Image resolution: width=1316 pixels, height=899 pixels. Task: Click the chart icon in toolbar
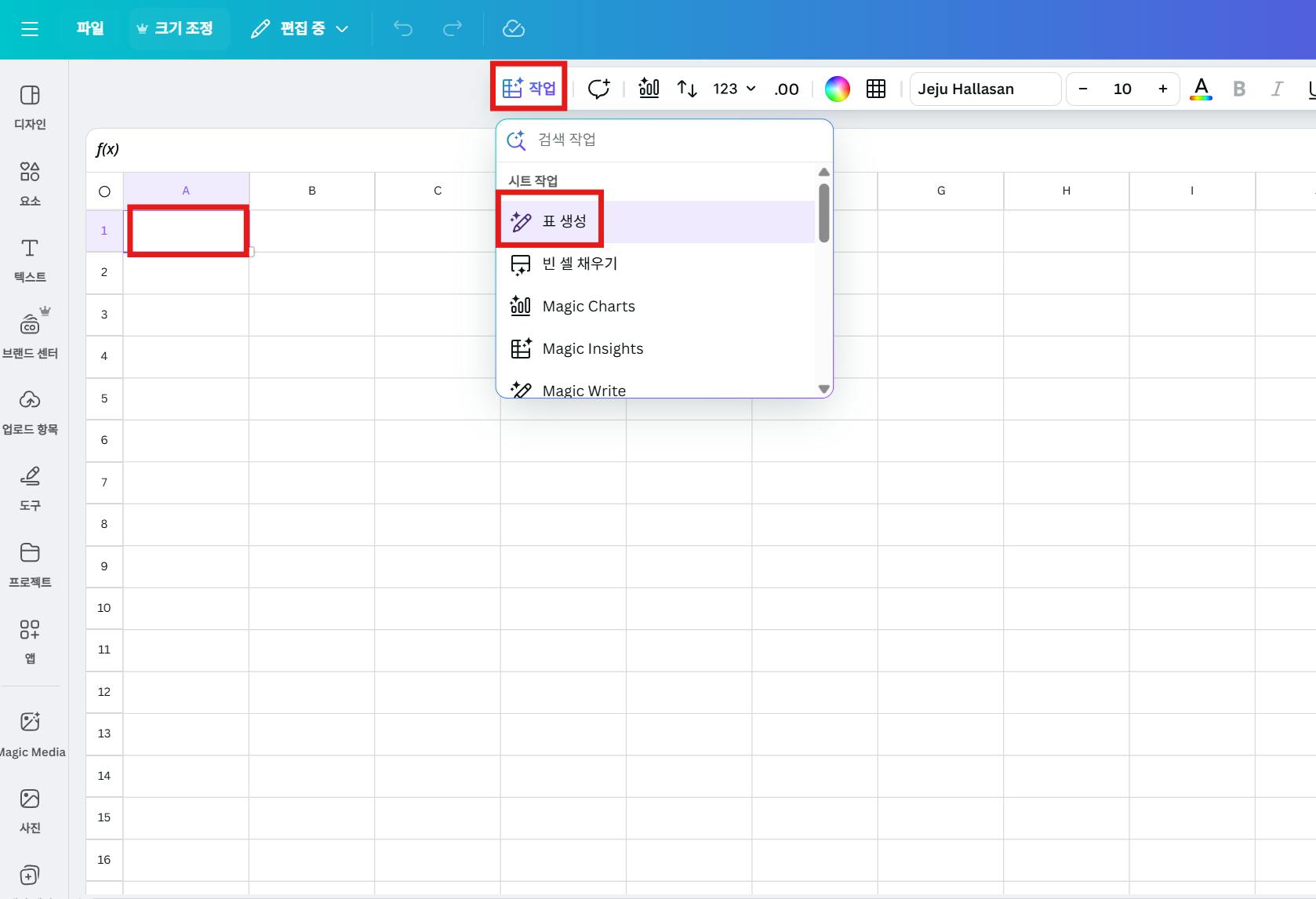tap(649, 89)
